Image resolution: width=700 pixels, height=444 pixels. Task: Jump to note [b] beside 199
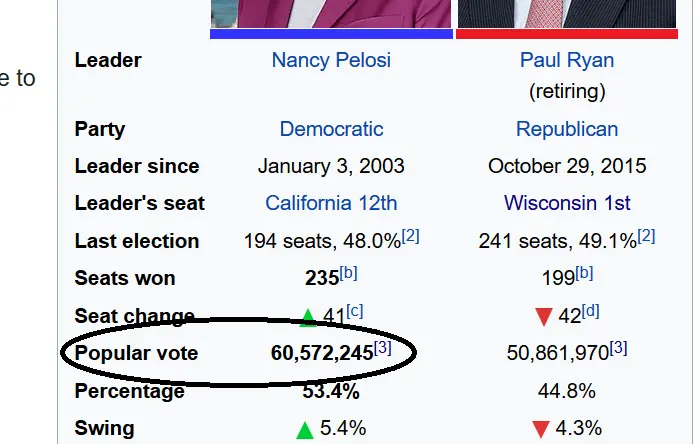tap(584, 273)
